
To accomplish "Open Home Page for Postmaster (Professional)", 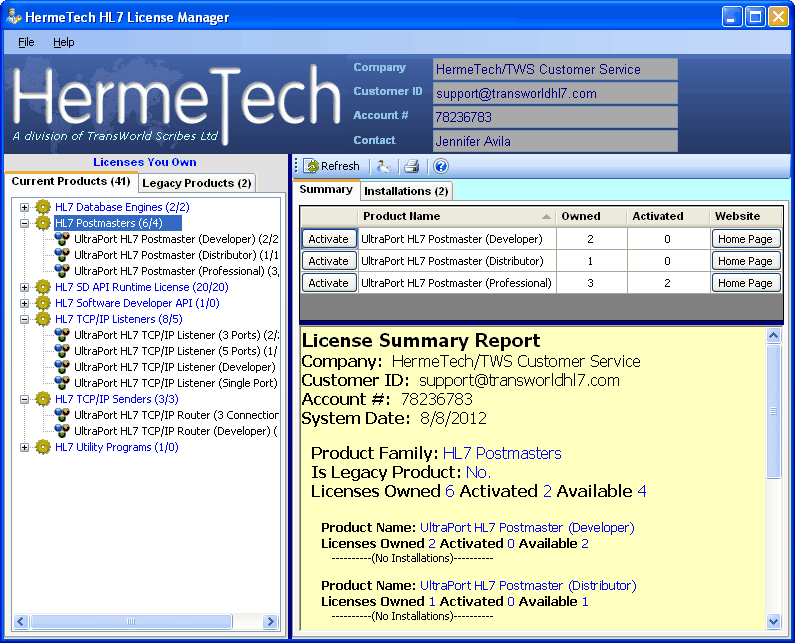I will (x=745, y=283).
